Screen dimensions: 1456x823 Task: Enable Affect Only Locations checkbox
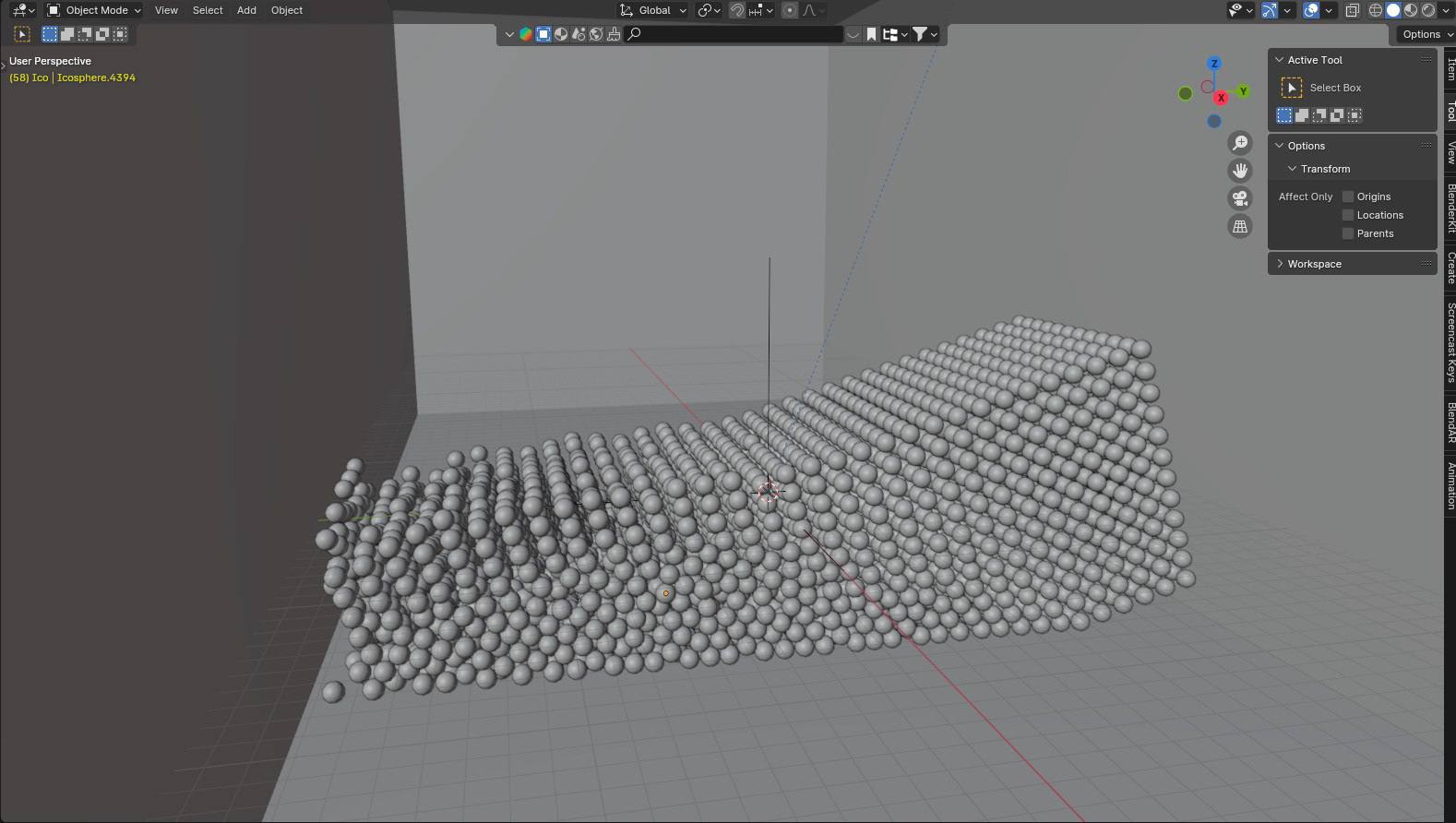[x=1348, y=215]
